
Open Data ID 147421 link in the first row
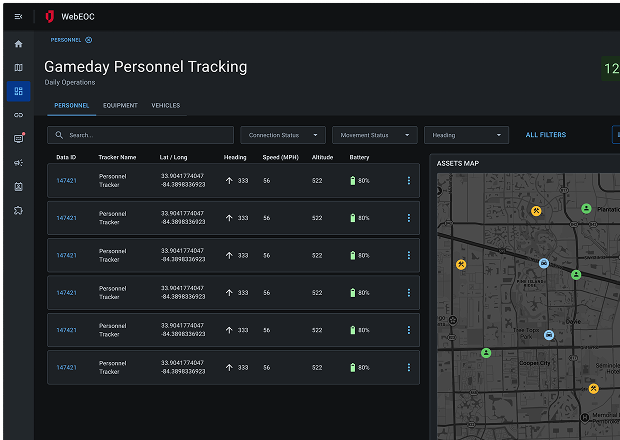coord(66,181)
